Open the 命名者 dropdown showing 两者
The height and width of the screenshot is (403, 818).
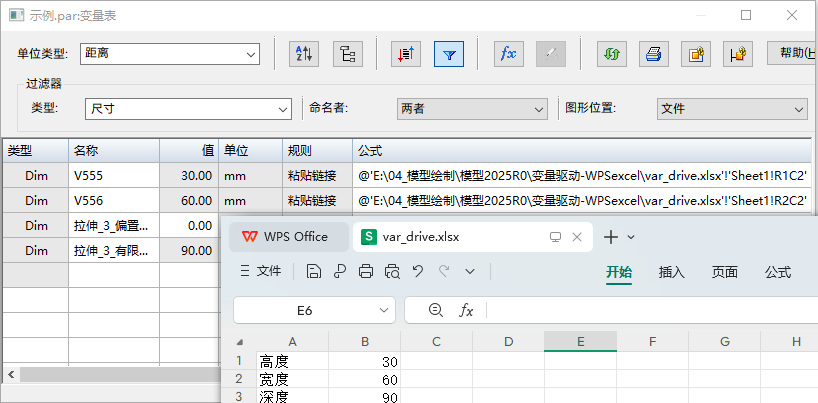click(472, 109)
